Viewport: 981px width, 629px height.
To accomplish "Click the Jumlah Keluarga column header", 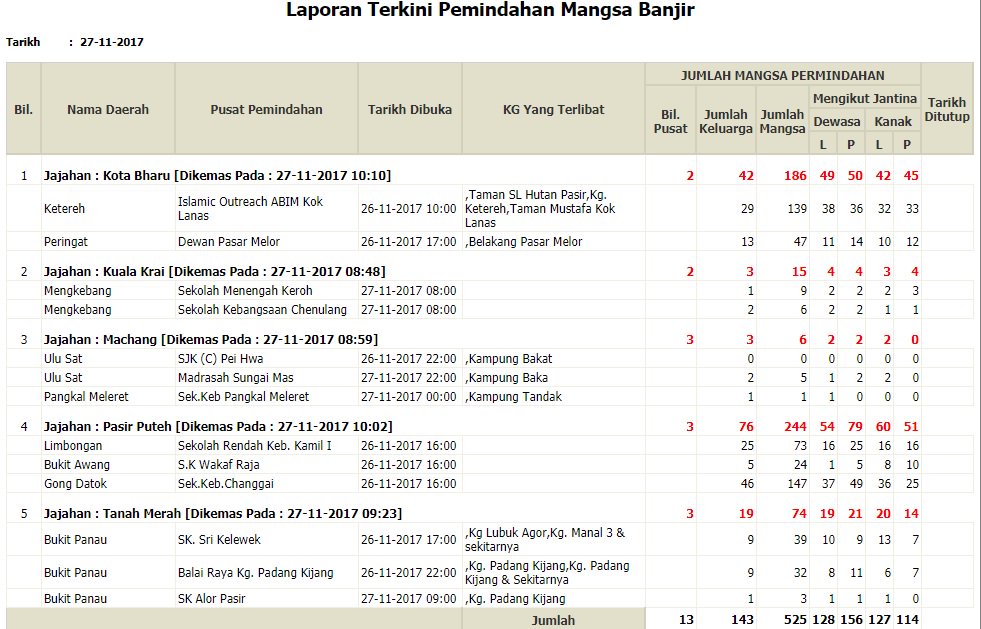I will pos(726,121).
